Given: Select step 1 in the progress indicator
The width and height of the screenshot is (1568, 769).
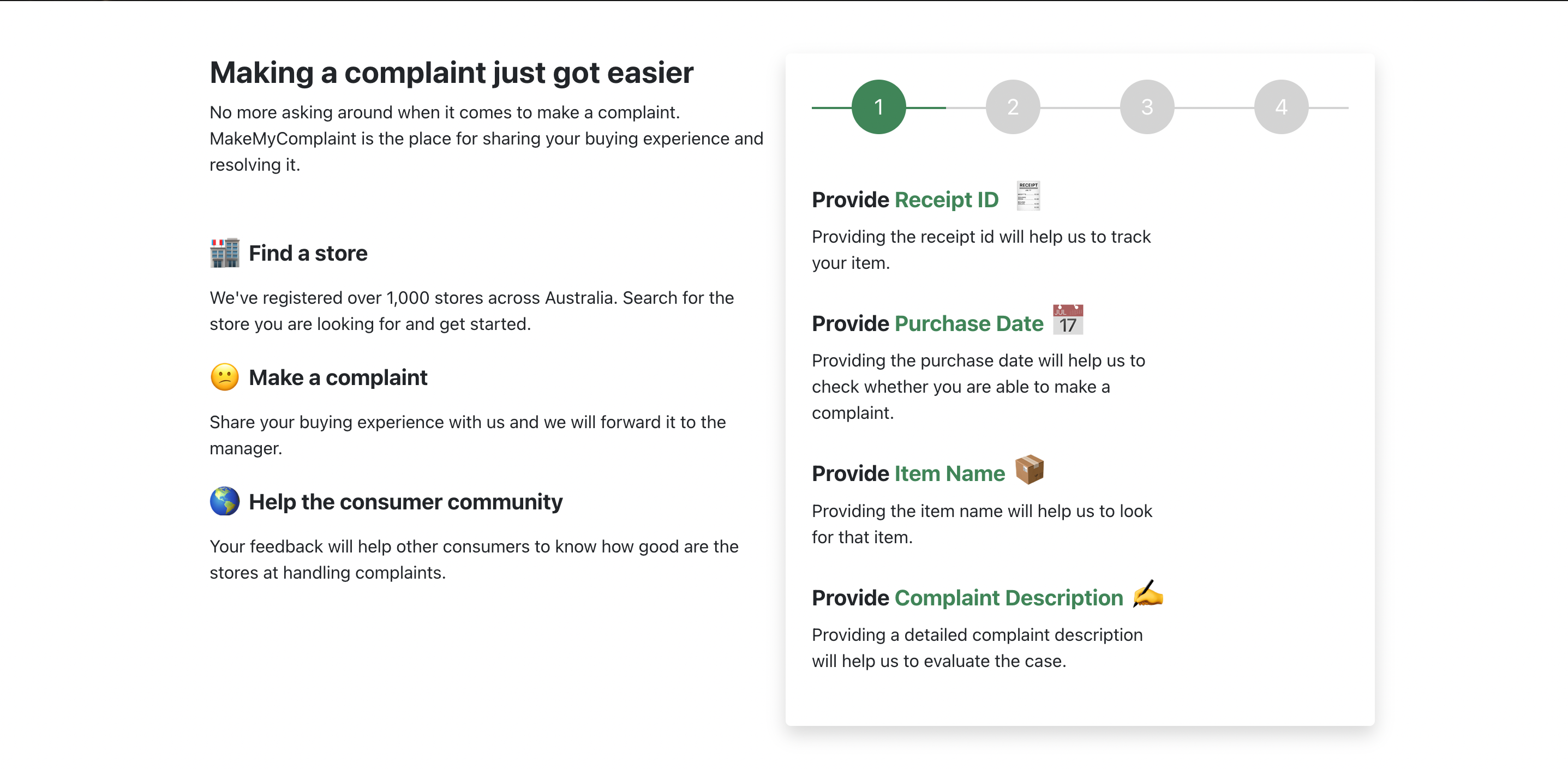Looking at the screenshot, I should tap(878, 107).
